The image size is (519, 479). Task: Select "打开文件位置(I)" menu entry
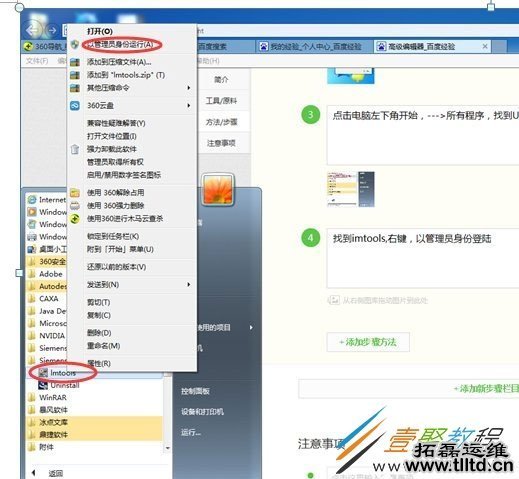111,136
